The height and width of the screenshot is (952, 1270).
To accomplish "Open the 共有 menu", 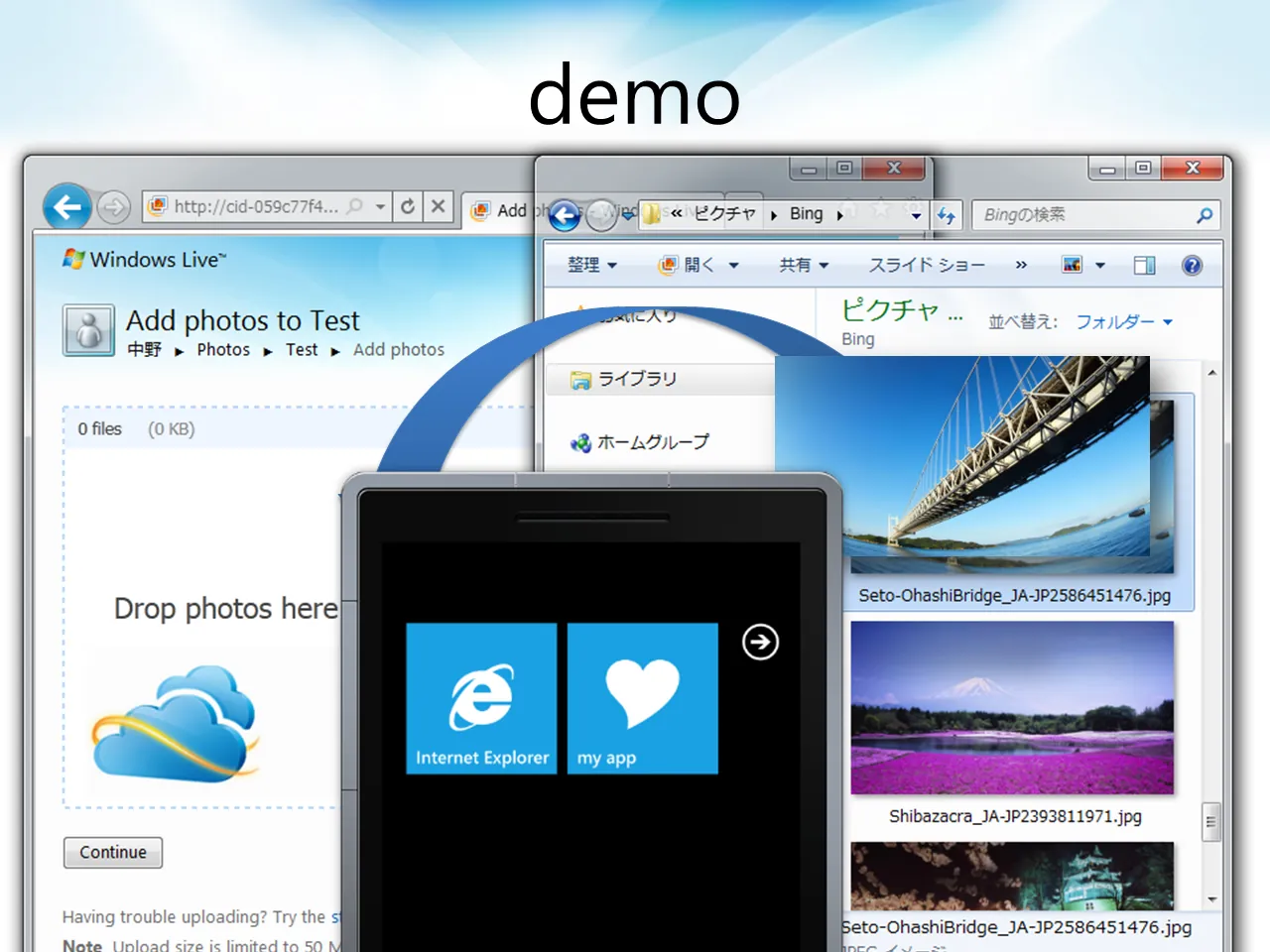I will click(x=804, y=265).
